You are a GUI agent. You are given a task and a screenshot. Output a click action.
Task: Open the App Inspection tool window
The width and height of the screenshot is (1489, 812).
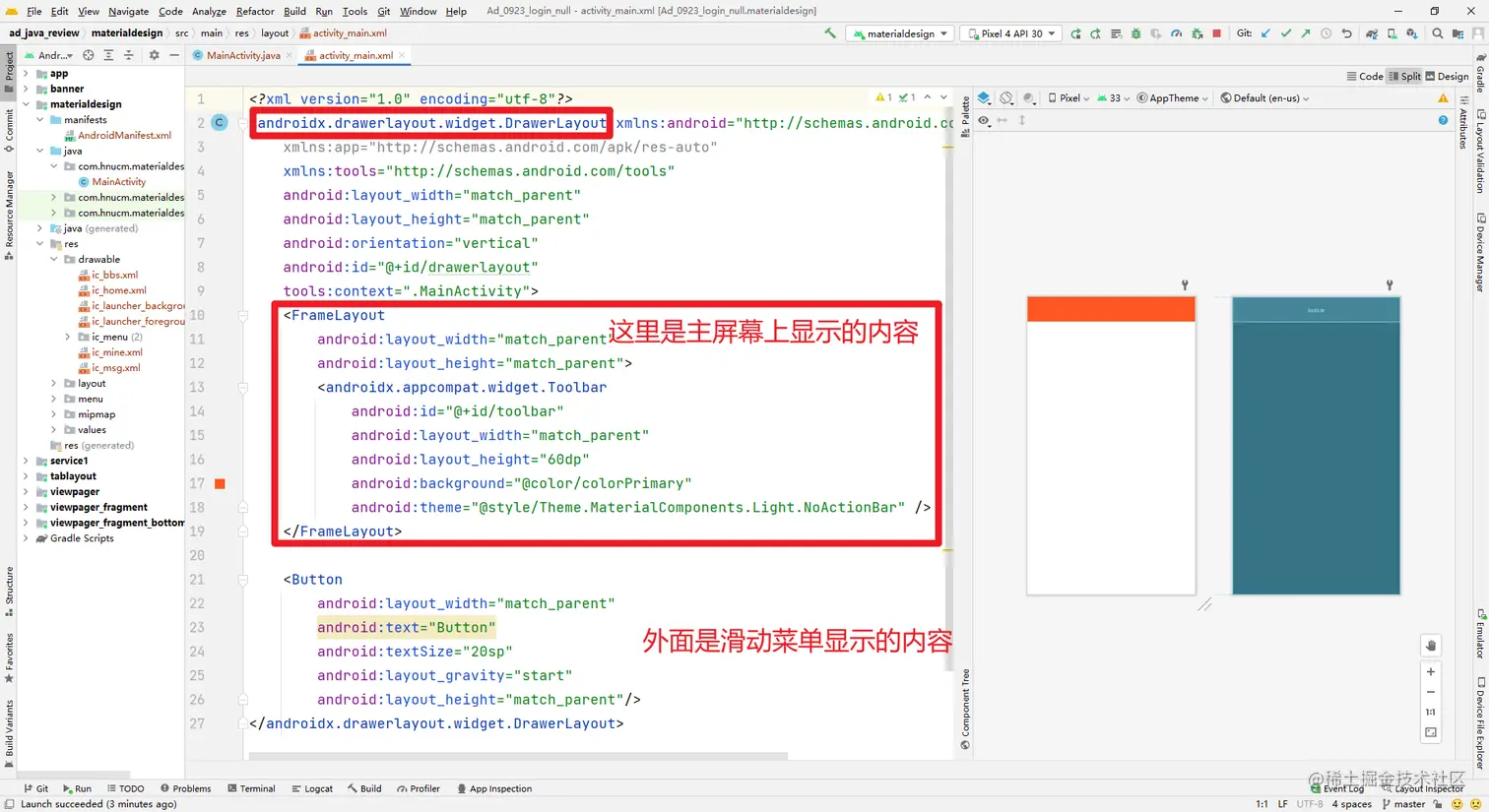tap(493, 788)
